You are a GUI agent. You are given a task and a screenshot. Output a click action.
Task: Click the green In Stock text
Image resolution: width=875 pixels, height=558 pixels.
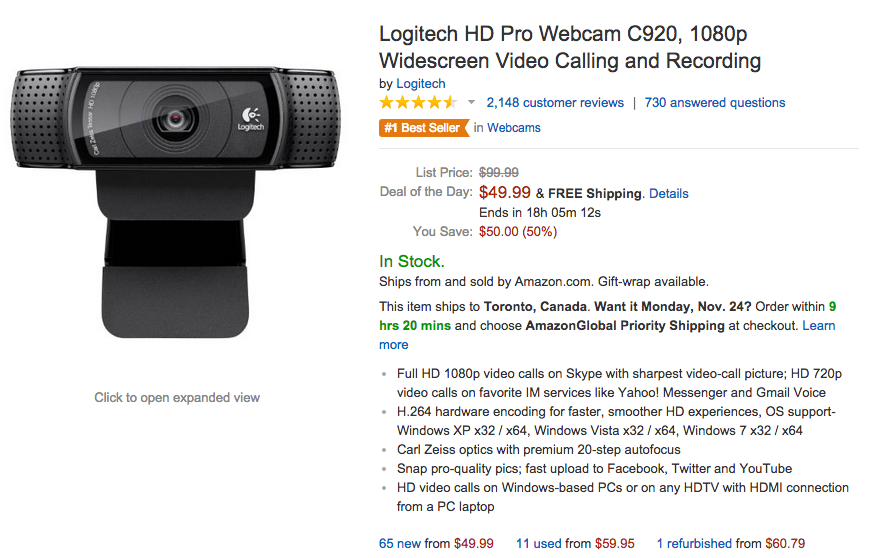412,261
